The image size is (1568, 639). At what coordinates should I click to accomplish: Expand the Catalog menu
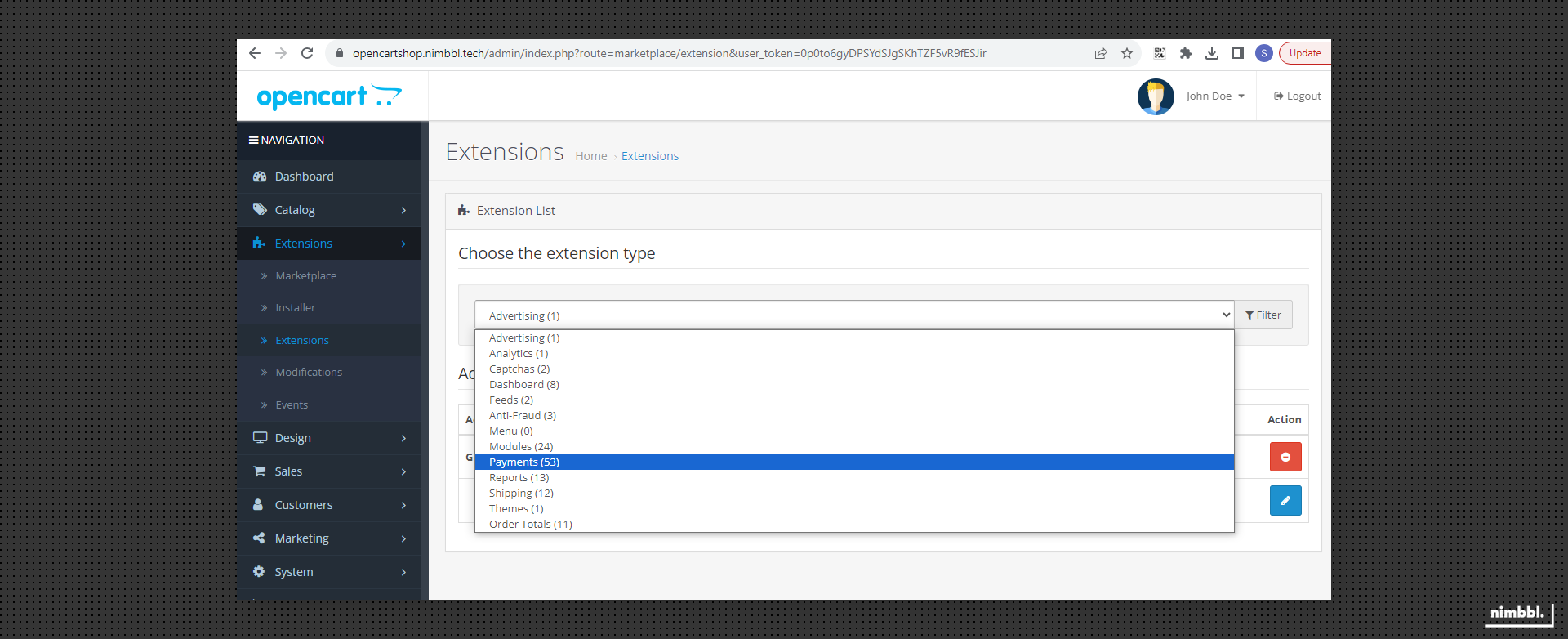click(x=328, y=210)
